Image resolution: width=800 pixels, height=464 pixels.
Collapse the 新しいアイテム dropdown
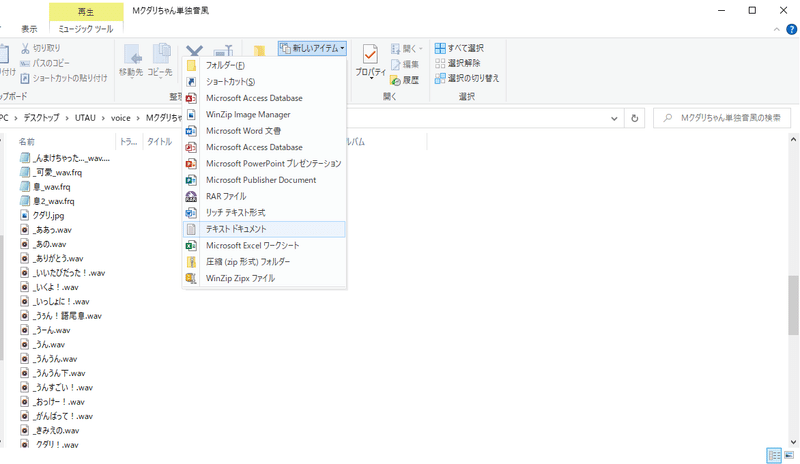pos(312,48)
